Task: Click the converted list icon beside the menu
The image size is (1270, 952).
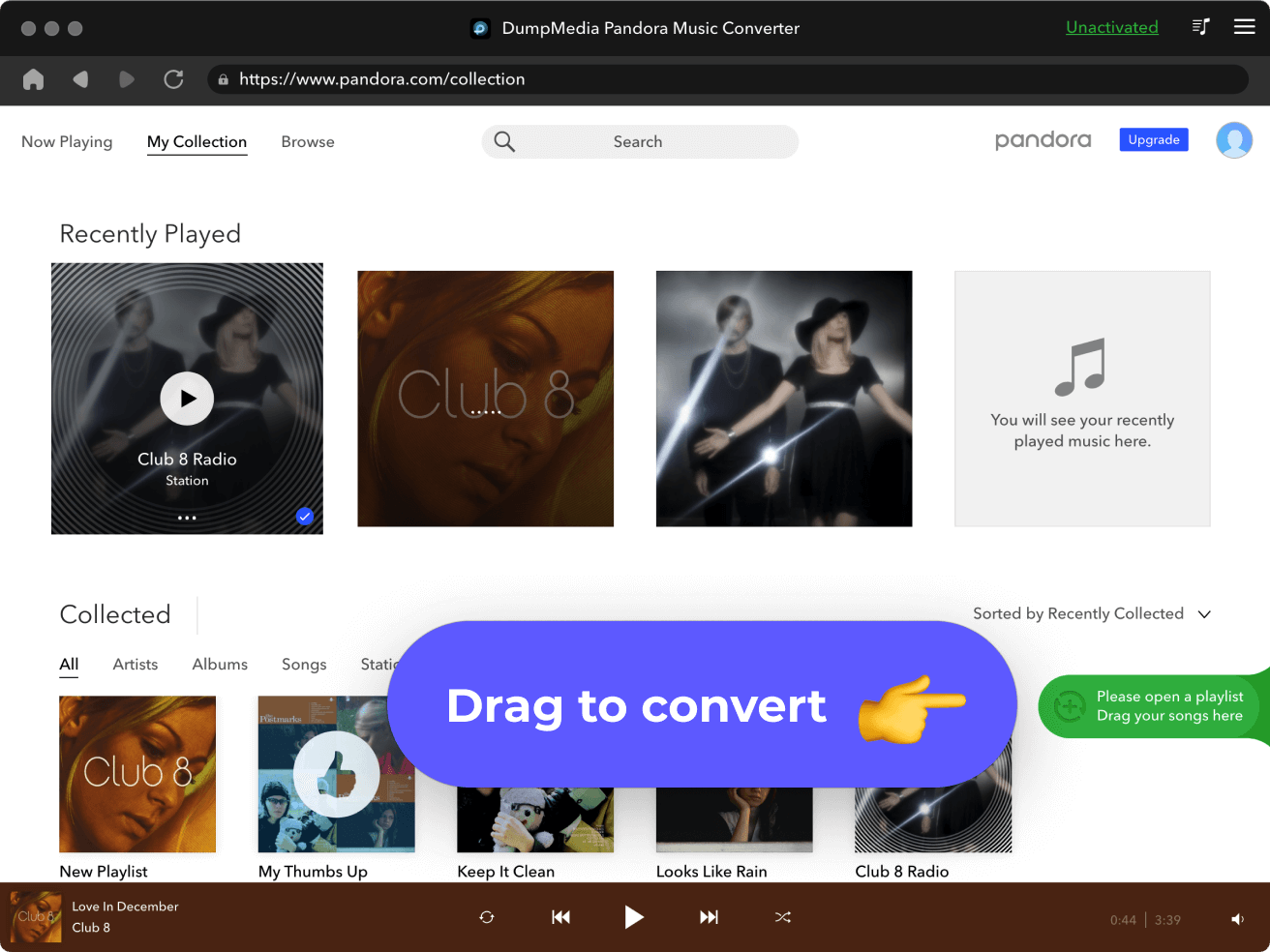Action: (1200, 27)
